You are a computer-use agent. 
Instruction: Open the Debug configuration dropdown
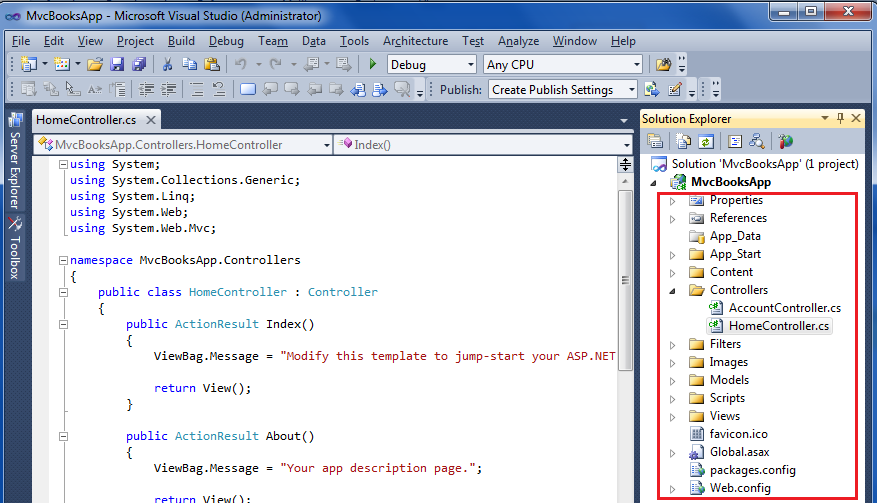471,64
